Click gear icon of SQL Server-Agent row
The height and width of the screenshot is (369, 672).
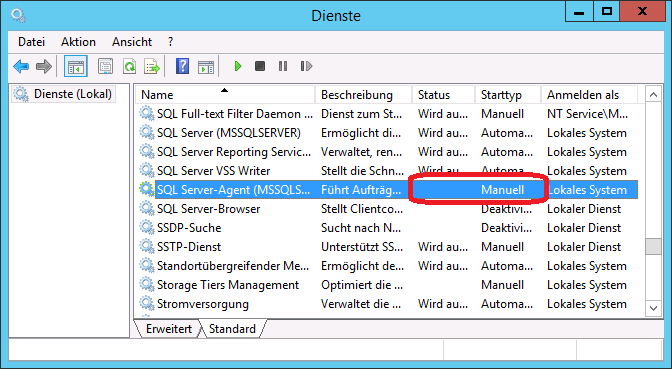(x=147, y=189)
